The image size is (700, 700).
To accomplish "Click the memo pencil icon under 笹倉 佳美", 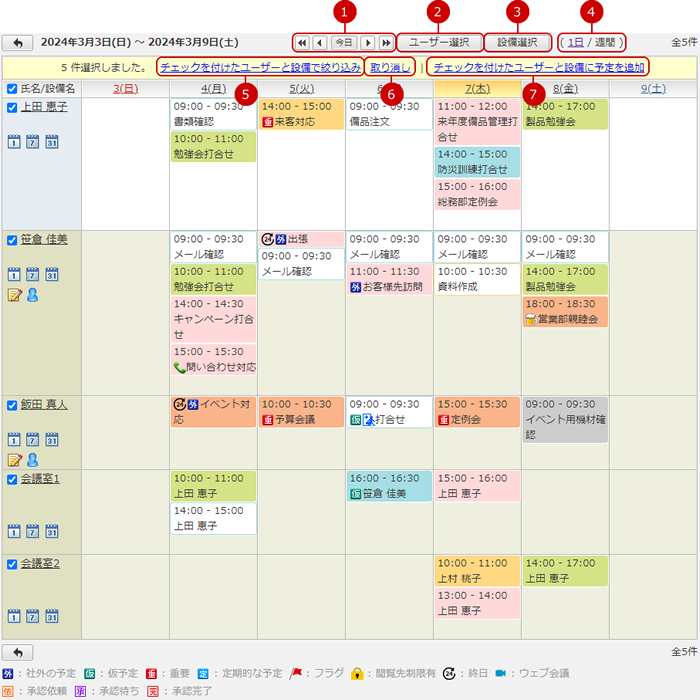I will click(x=14, y=294).
